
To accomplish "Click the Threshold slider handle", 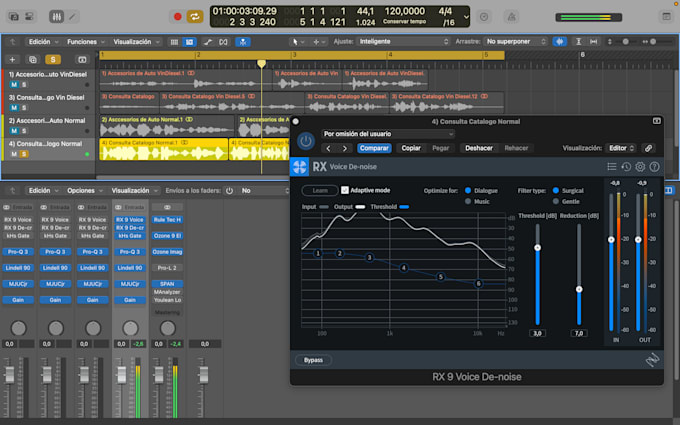I will pos(537,248).
